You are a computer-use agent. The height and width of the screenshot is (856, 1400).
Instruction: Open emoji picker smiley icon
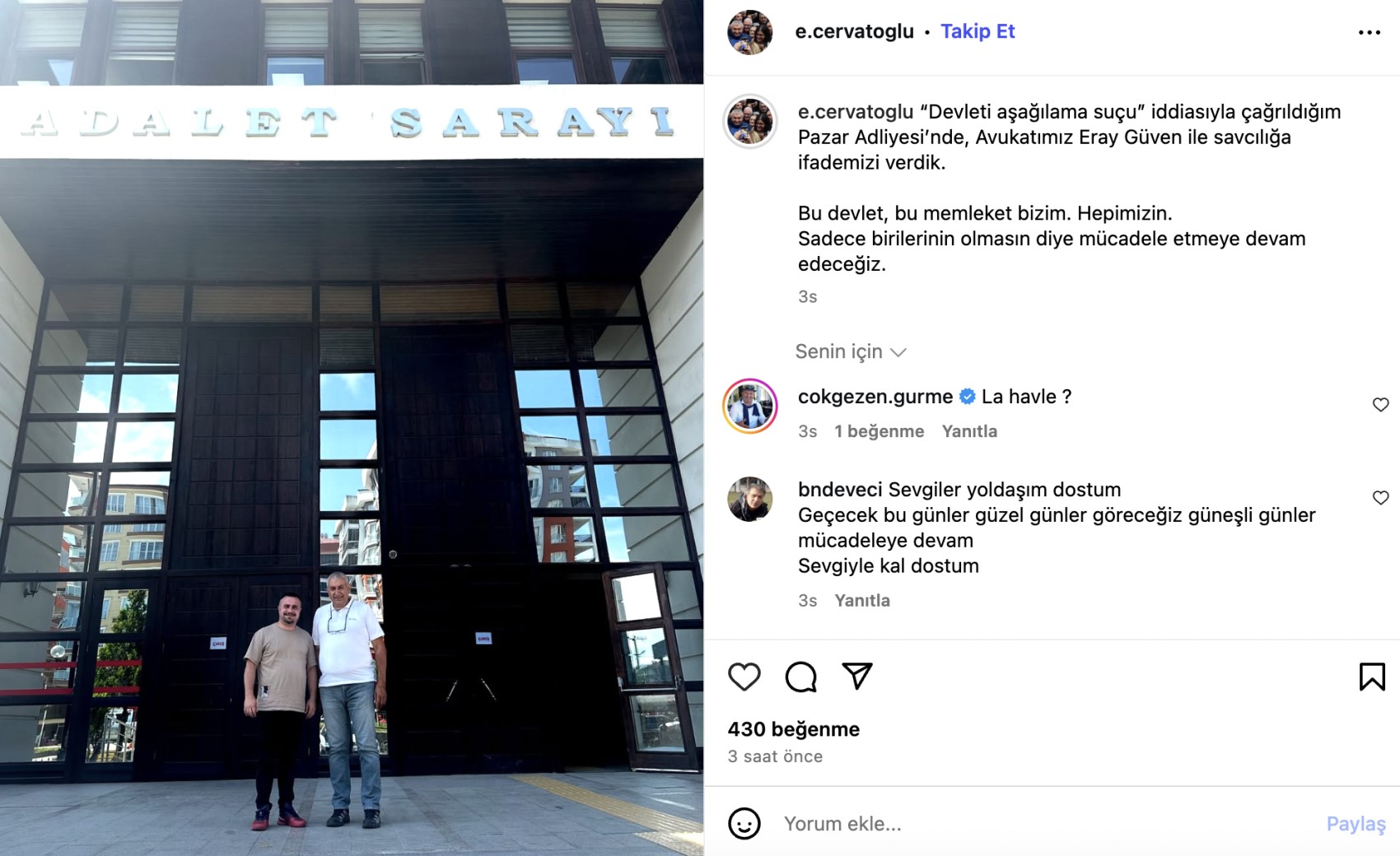click(744, 823)
